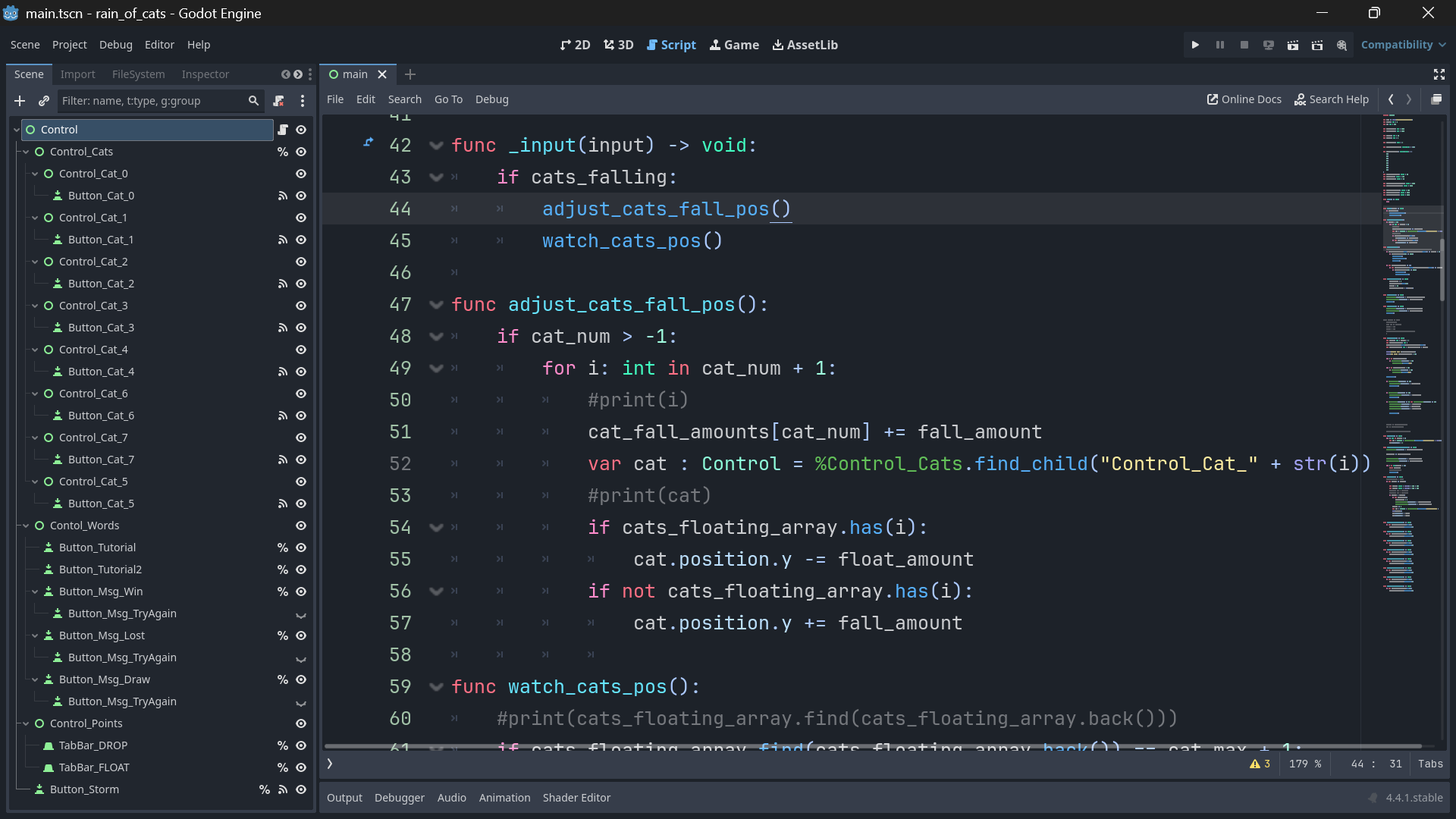Screen dimensions: 1456x819
Task: Go to next edited script arrow
Action: pos(1409,99)
